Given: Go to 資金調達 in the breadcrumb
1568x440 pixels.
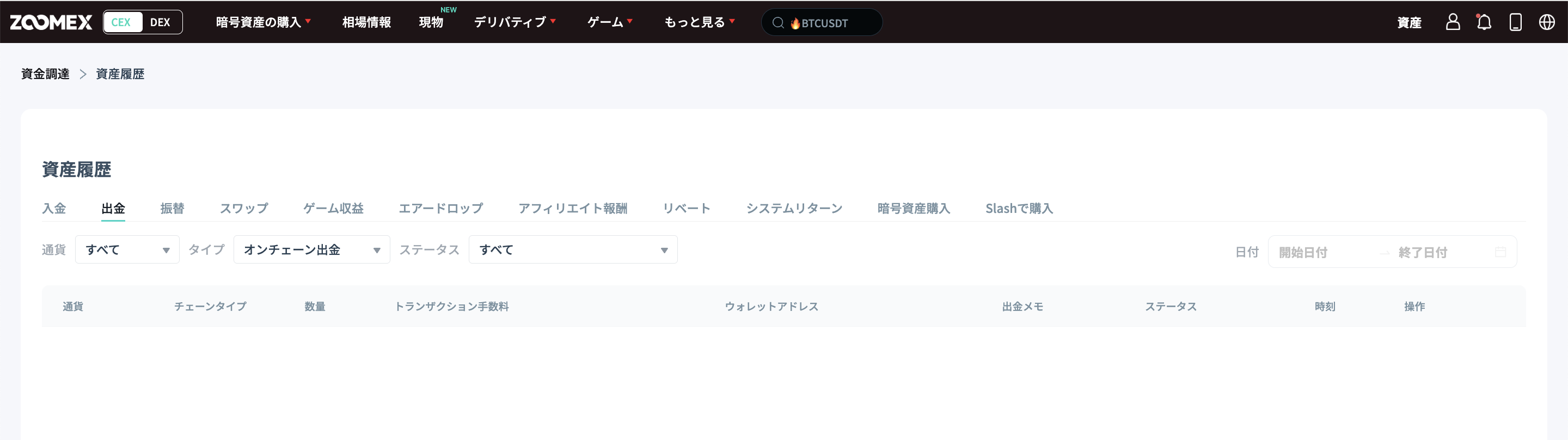Looking at the screenshot, I should 45,74.
